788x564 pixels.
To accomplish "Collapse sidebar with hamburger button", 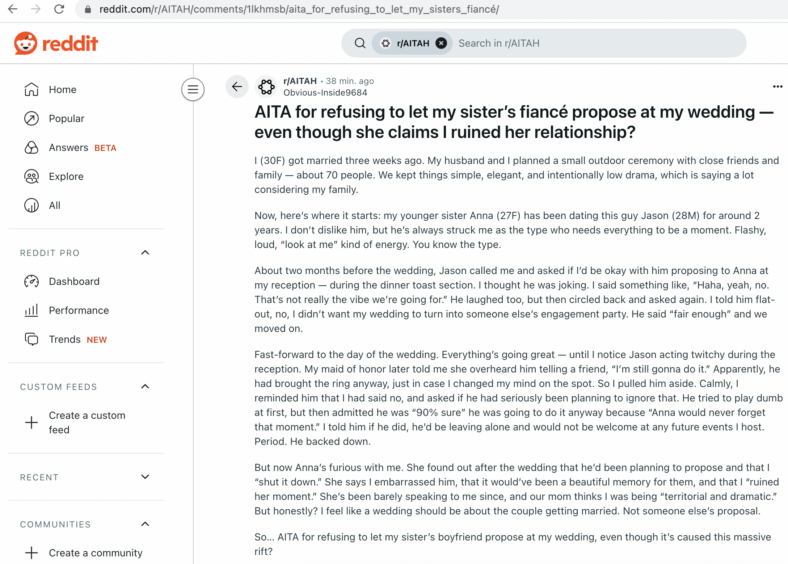I will 192,89.
